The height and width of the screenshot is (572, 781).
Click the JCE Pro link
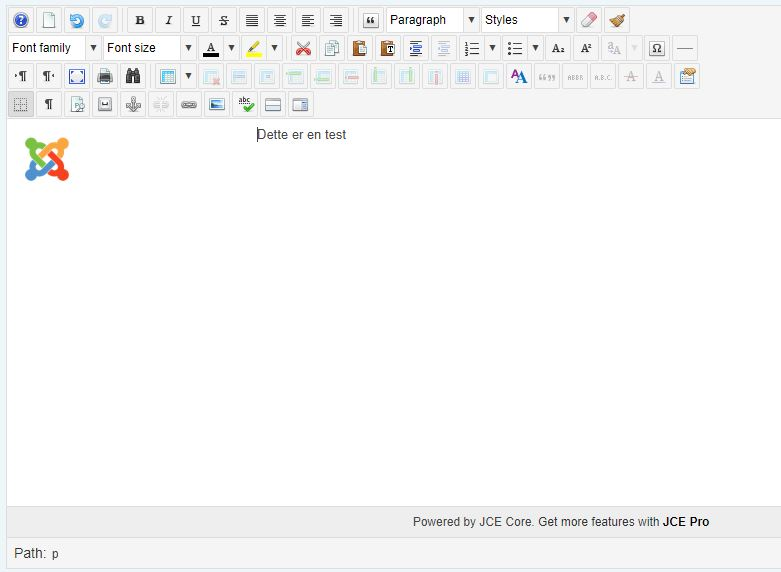point(685,521)
